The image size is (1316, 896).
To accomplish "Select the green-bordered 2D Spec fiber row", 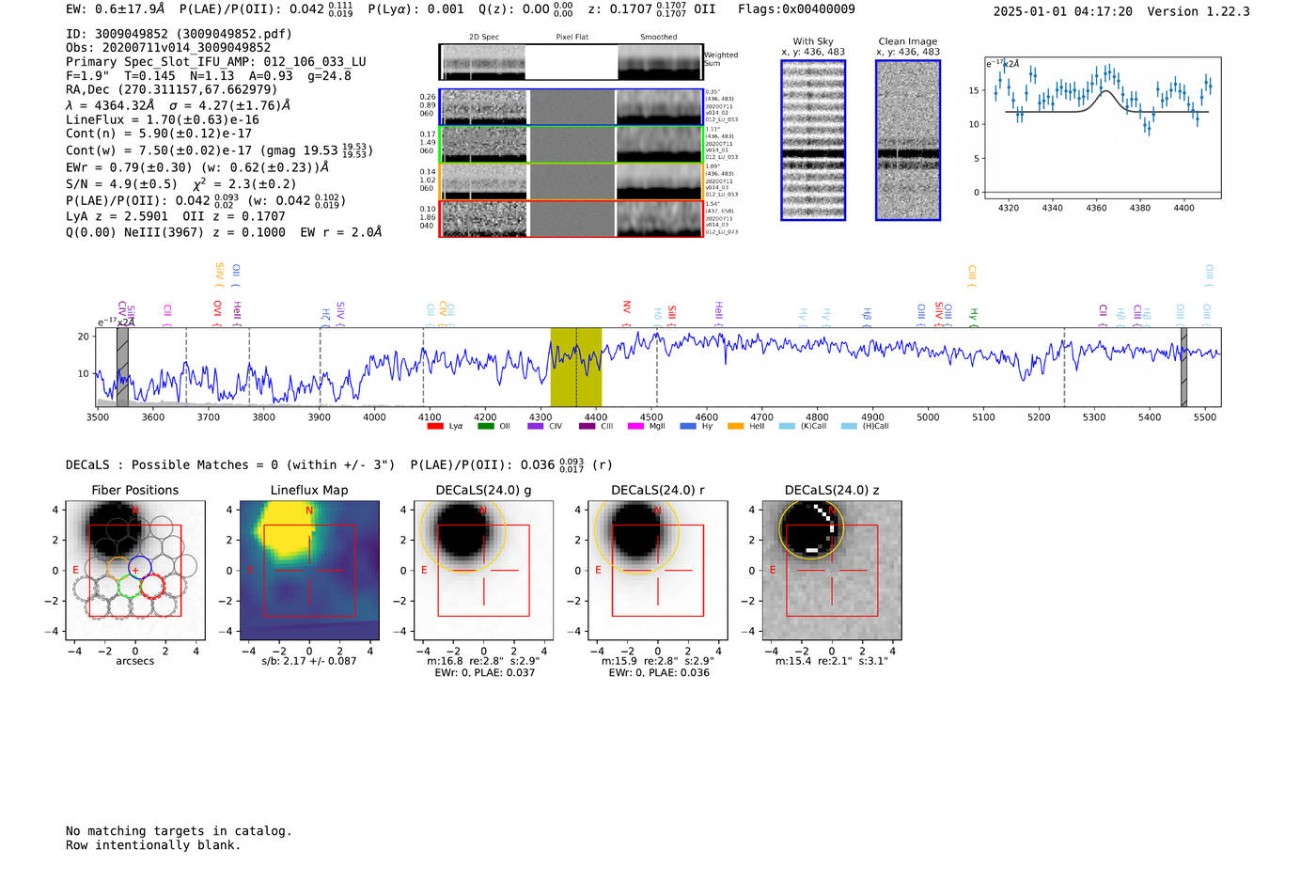I will [572, 144].
